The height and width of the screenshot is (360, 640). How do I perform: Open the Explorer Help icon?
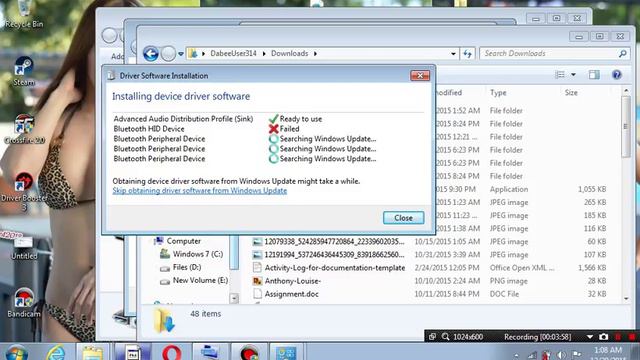pyautogui.click(x=616, y=75)
